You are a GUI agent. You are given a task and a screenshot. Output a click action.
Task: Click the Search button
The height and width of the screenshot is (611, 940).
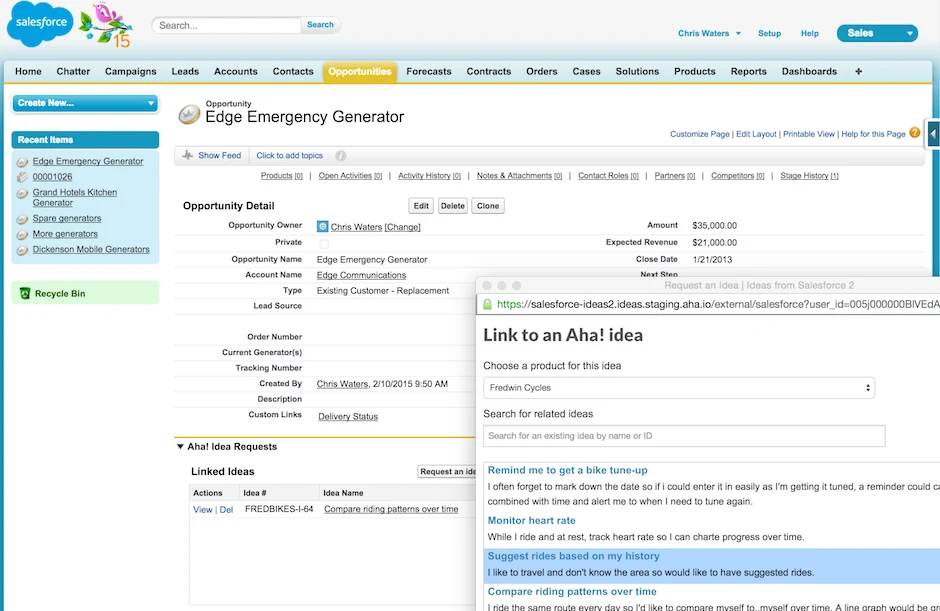click(320, 25)
